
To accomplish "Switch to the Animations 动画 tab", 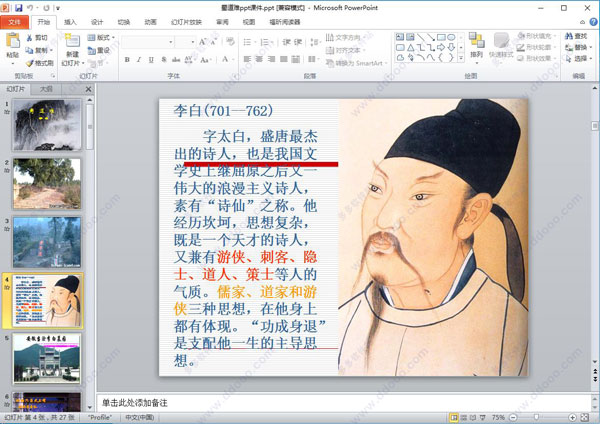I will coord(150,22).
